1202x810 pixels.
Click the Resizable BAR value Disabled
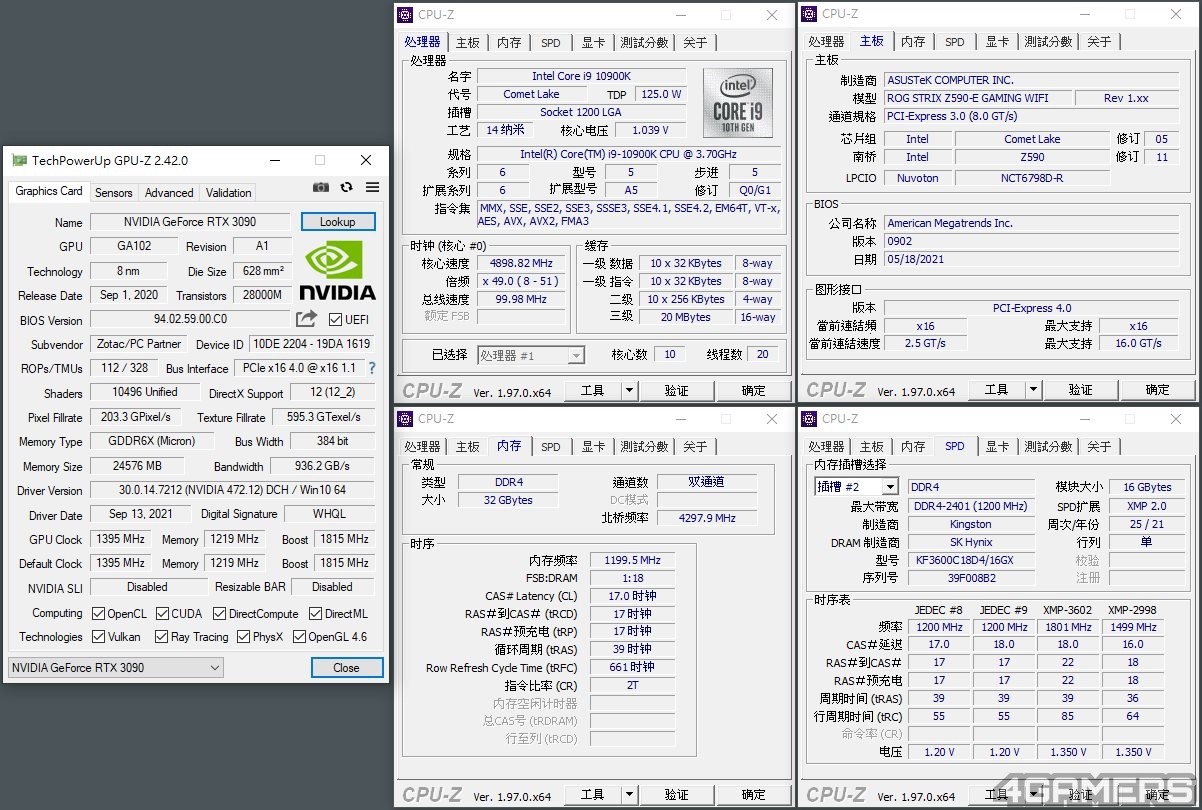click(332, 588)
